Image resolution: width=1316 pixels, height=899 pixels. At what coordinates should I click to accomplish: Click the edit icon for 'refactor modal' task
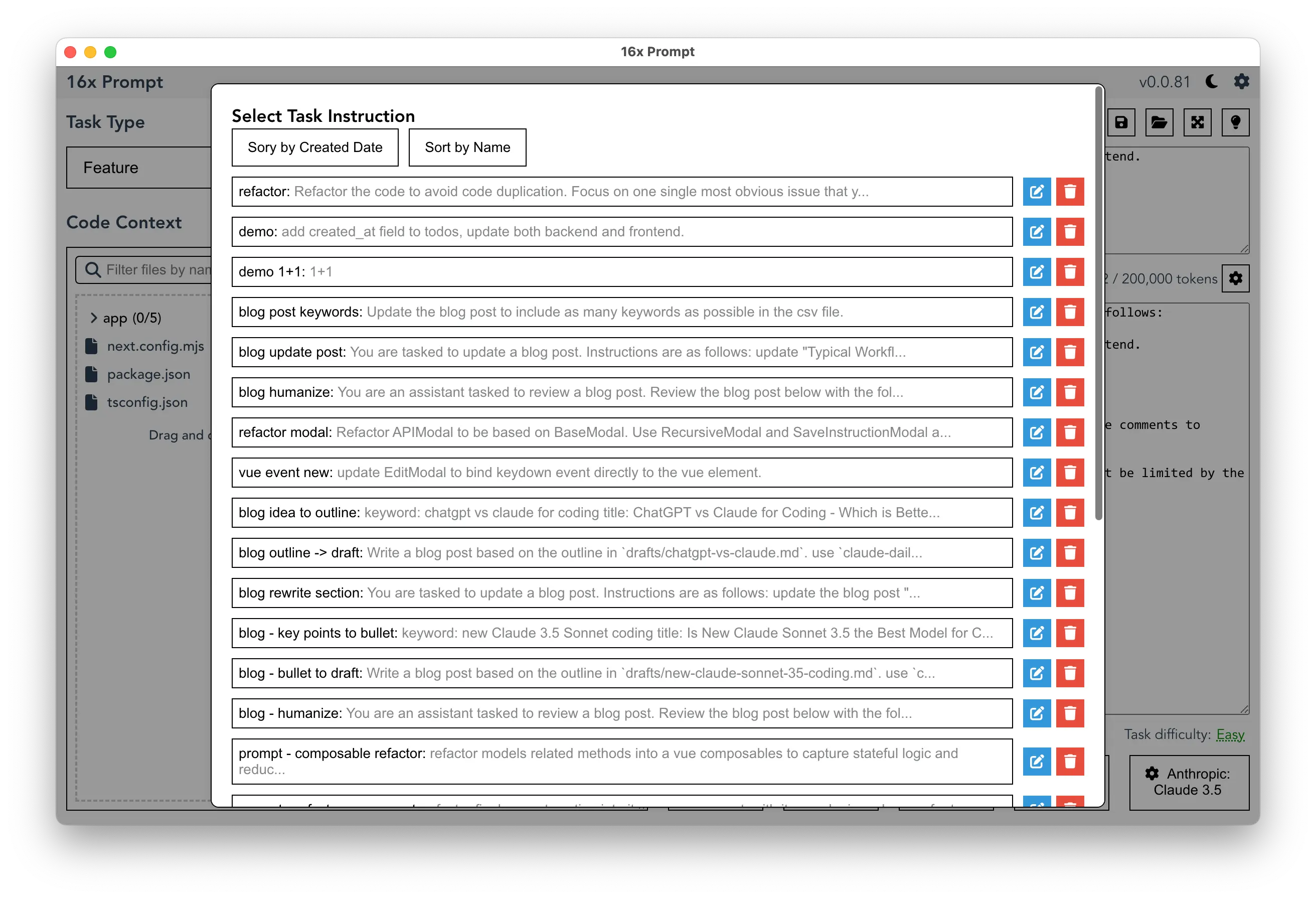(x=1037, y=432)
